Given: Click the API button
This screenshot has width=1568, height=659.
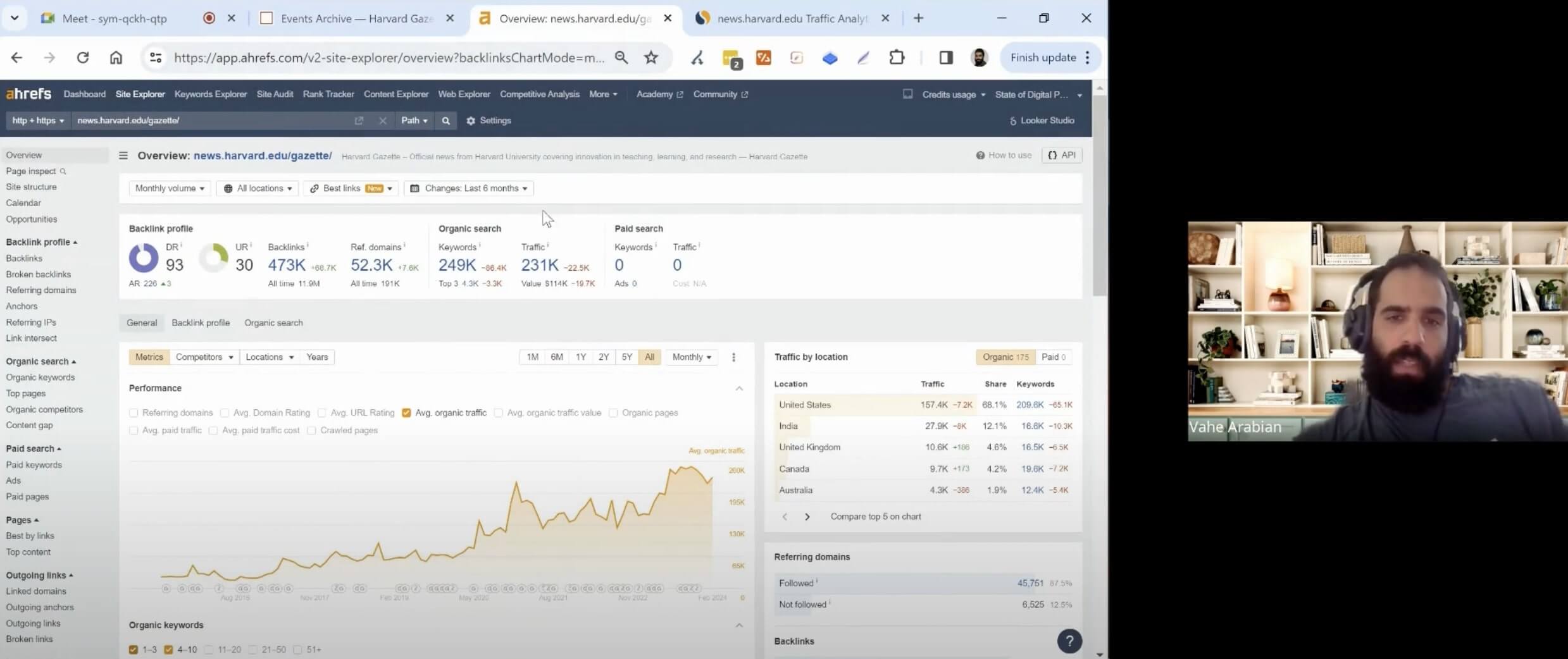Looking at the screenshot, I should click(x=1062, y=156).
